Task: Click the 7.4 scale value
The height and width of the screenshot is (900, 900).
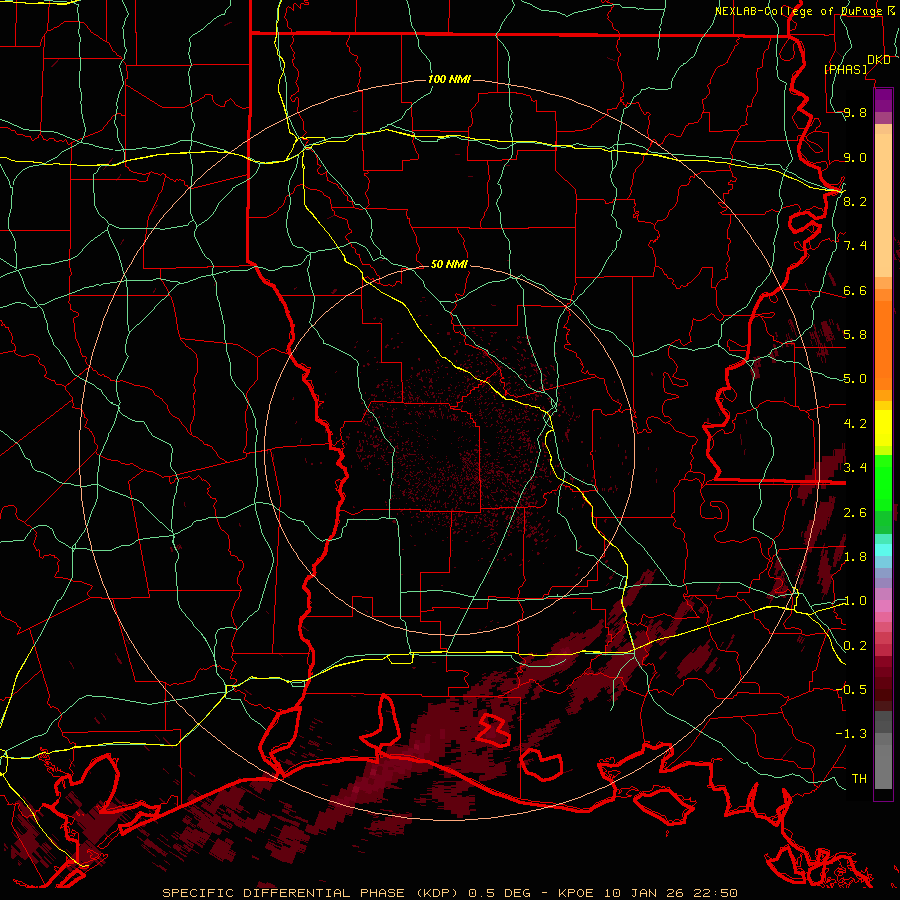Action: pyautogui.click(x=855, y=246)
